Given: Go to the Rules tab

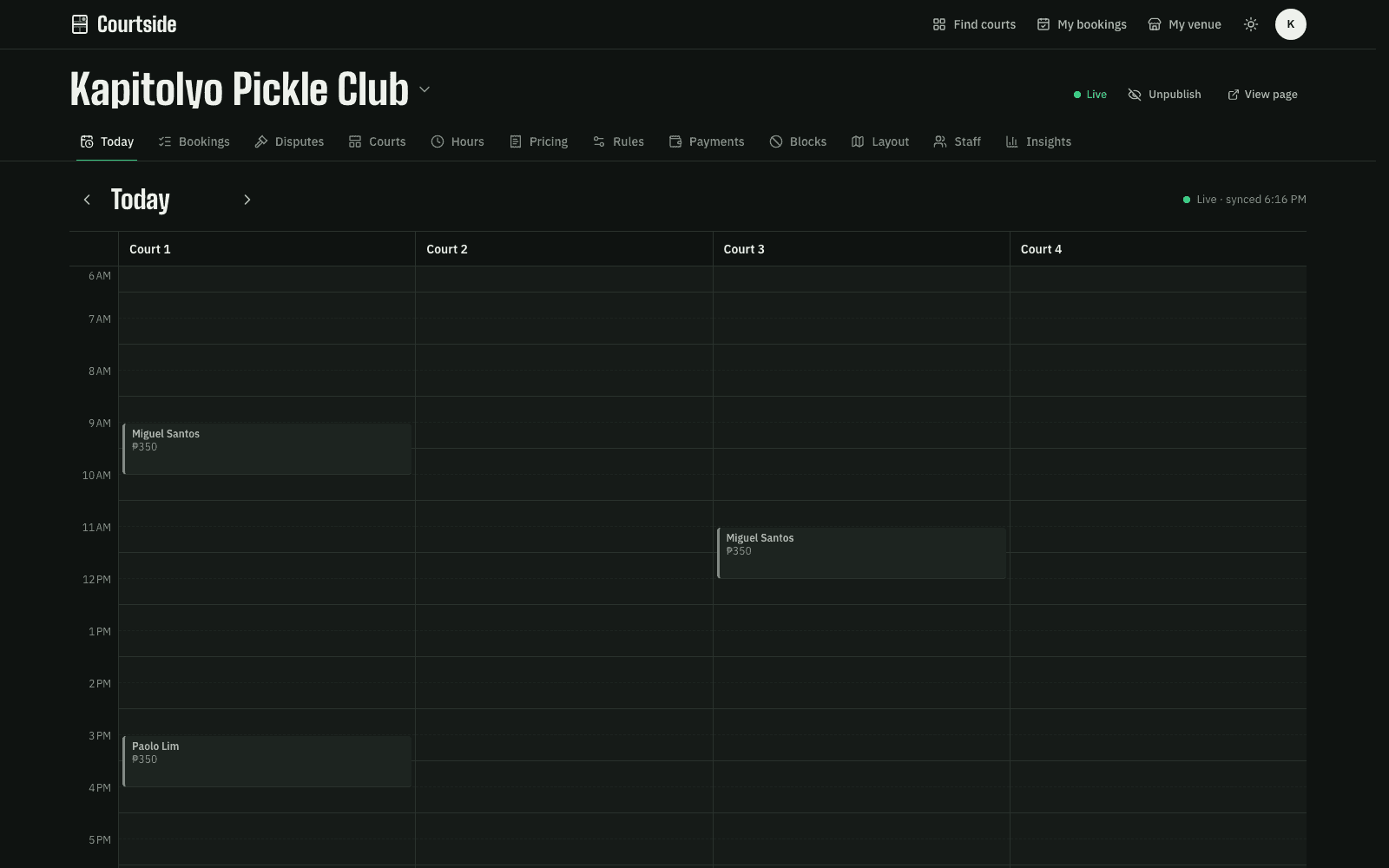Looking at the screenshot, I should (618, 141).
